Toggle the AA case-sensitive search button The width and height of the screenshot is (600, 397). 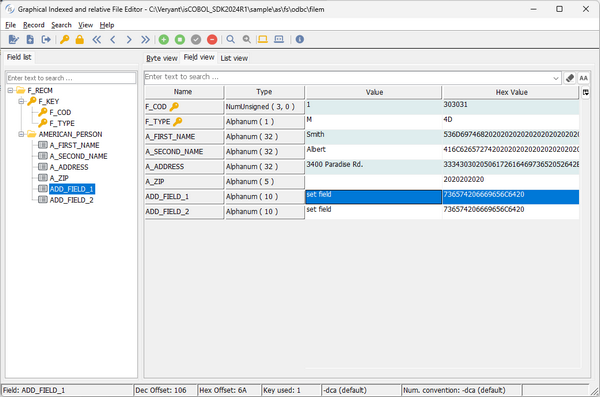coord(583,78)
